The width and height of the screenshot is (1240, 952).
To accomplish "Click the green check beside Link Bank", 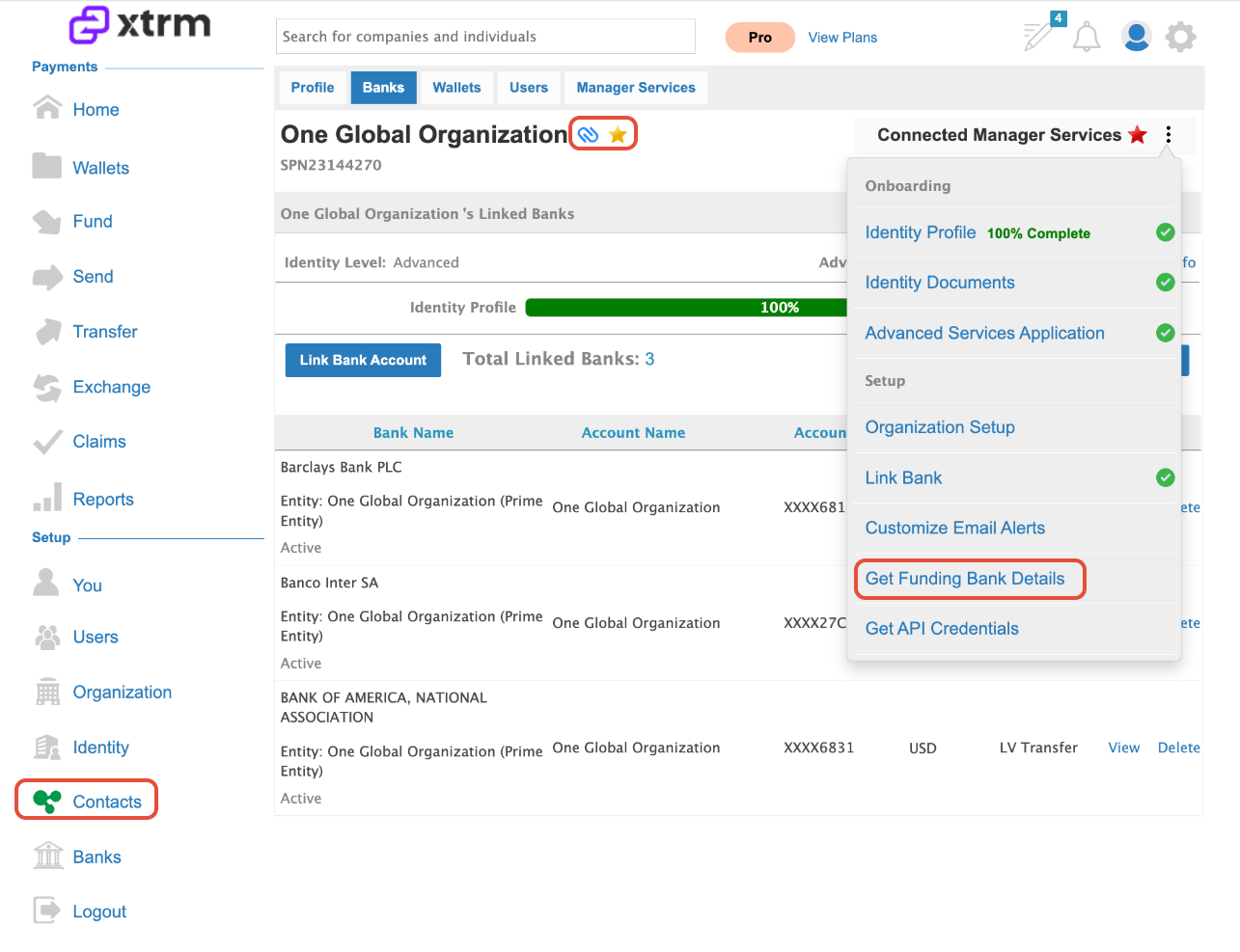I will (x=1165, y=477).
